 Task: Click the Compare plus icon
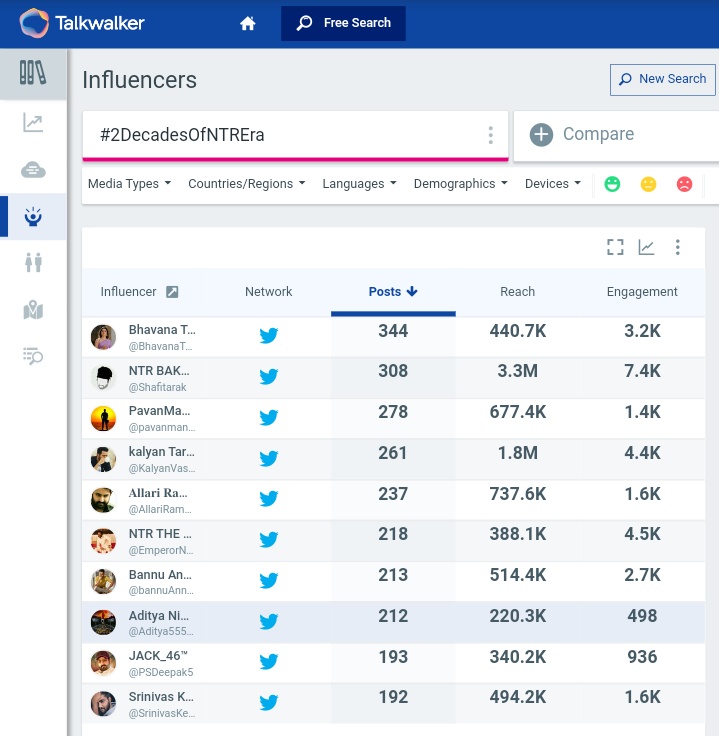(x=541, y=135)
